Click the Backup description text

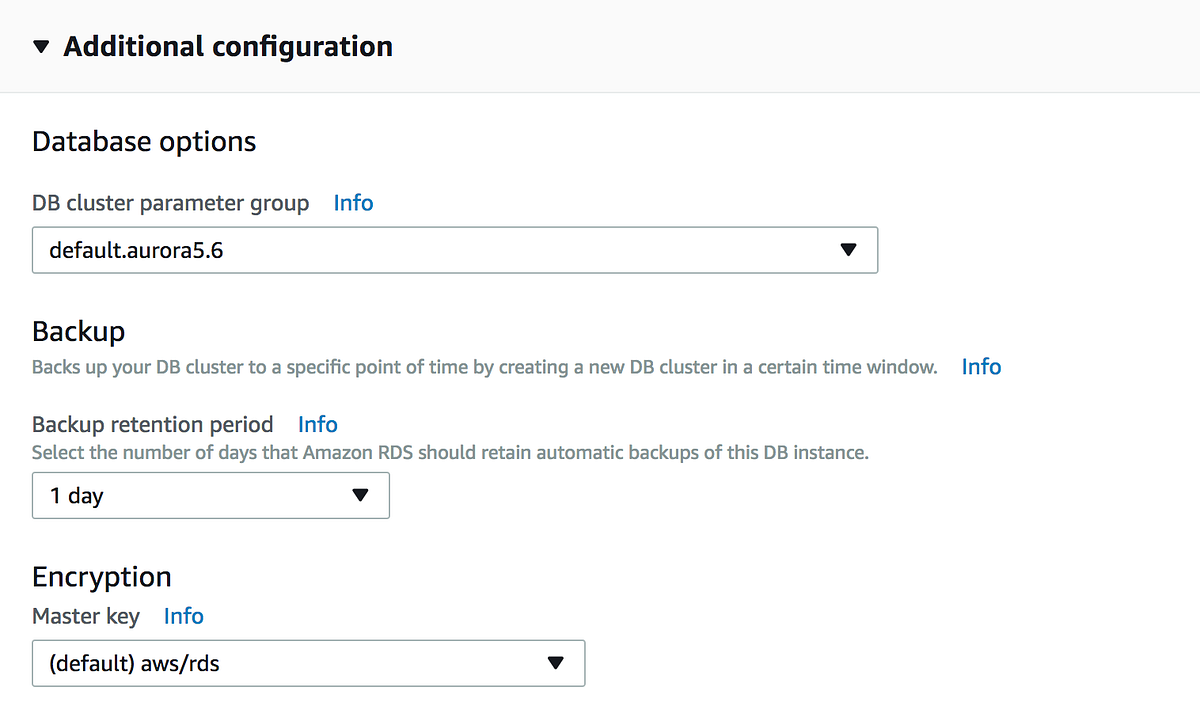coord(484,367)
